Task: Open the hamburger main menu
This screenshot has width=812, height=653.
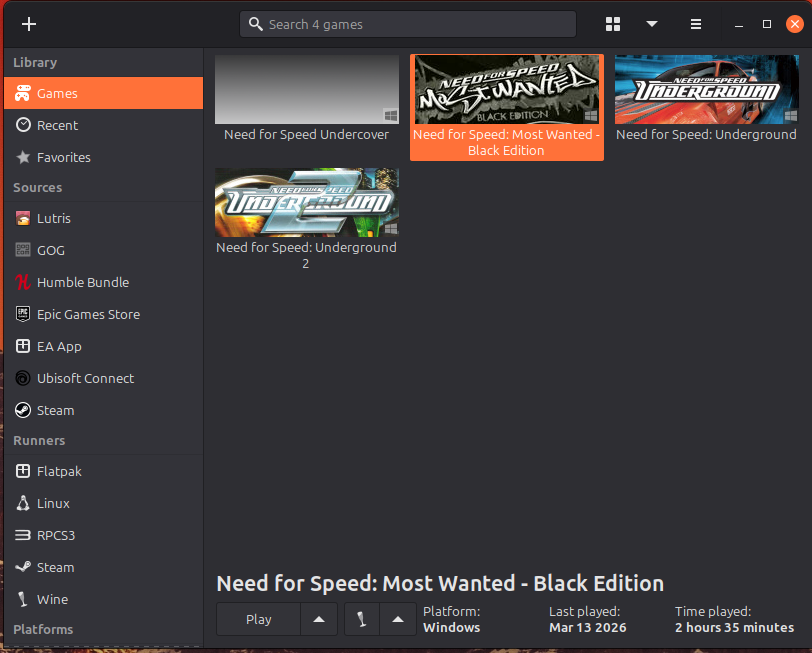Action: pos(696,24)
